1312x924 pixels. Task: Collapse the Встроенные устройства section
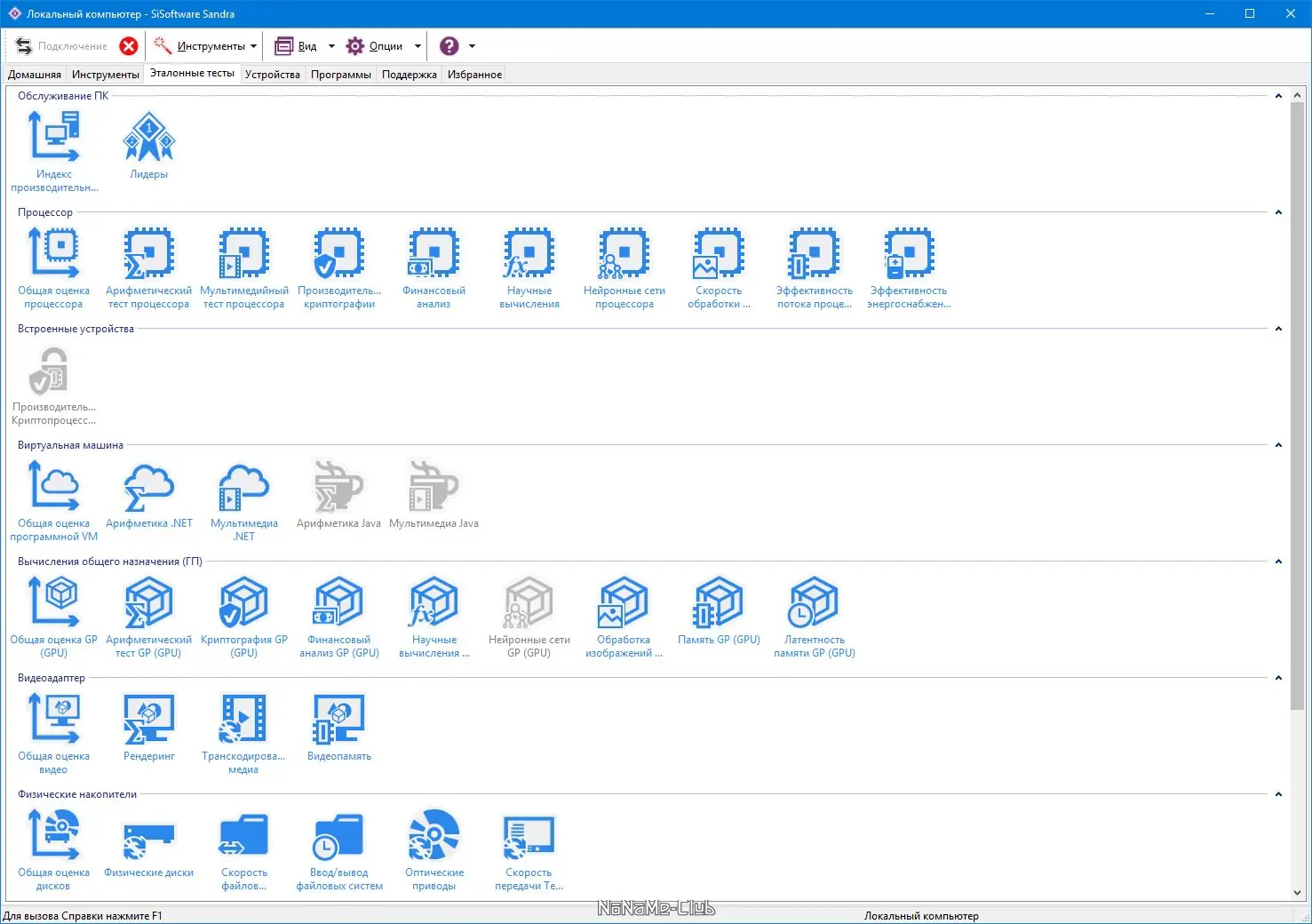click(1278, 329)
